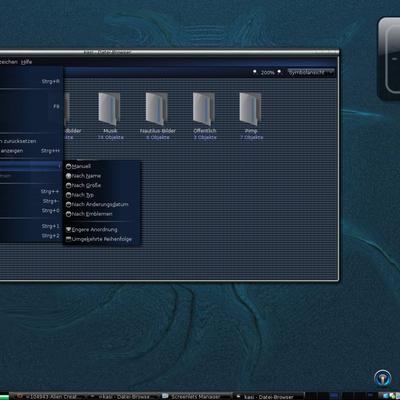Screen dimensions: 400x400
Task: Open the Nautilus-Bilder folder icon
Action: coord(157,109)
